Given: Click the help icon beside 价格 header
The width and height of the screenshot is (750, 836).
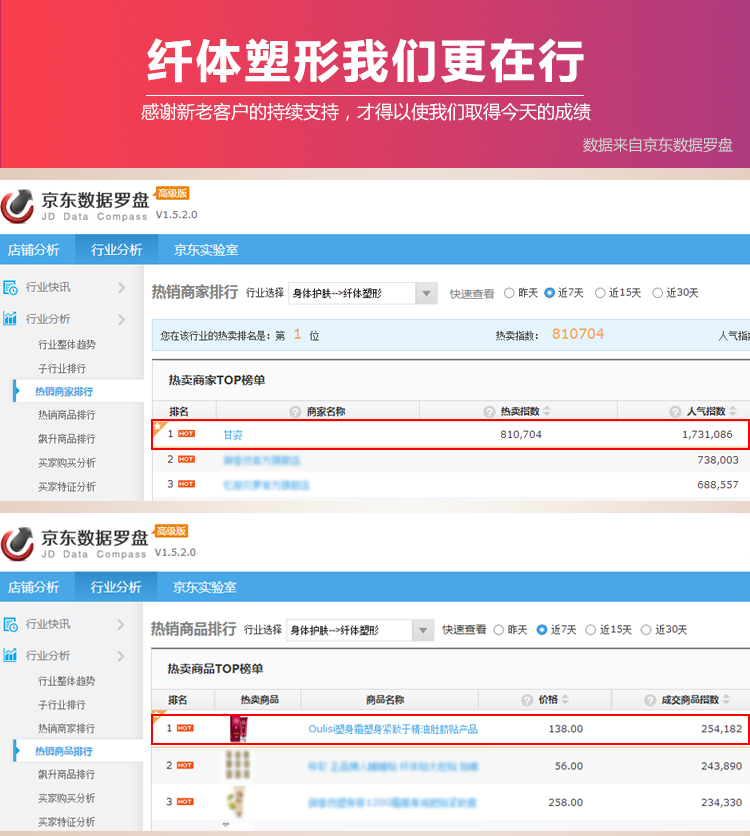Looking at the screenshot, I should [527, 700].
